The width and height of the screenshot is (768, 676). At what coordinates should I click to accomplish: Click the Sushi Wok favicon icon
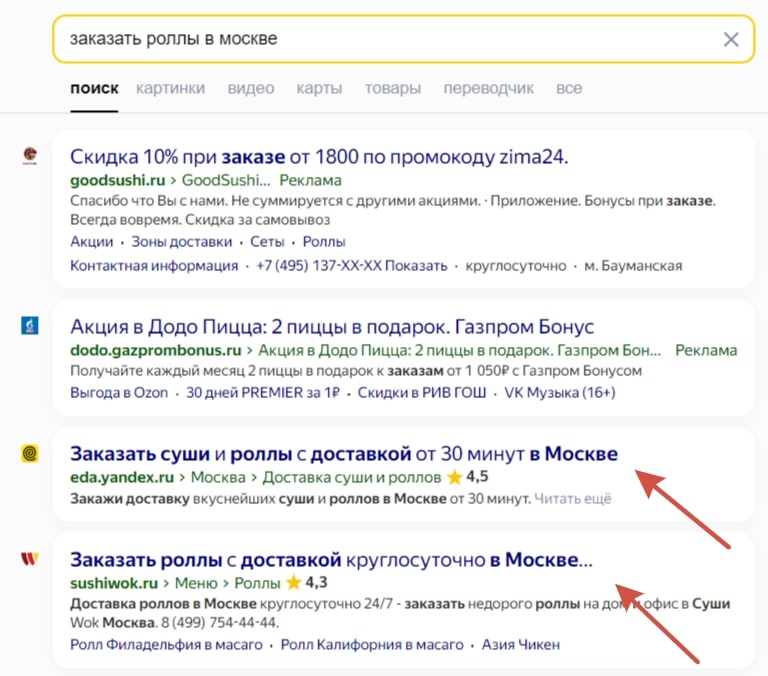(30, 558)
